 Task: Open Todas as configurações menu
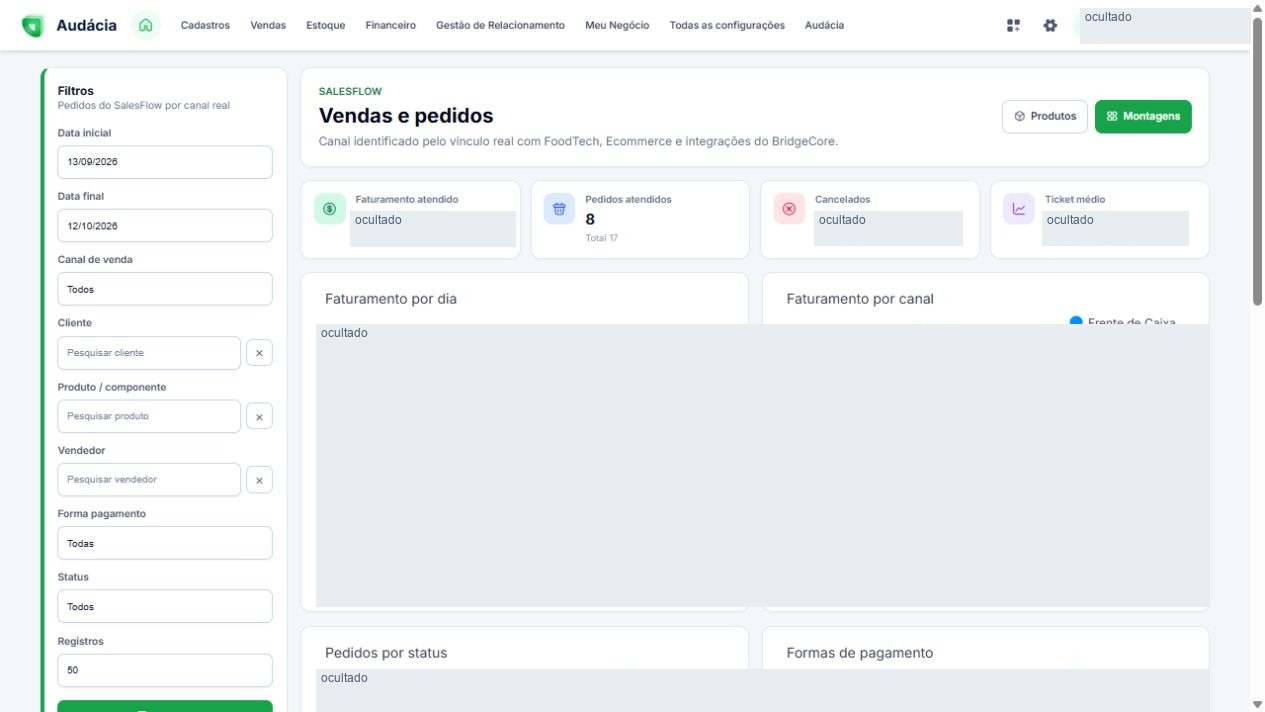click(727, 25)
